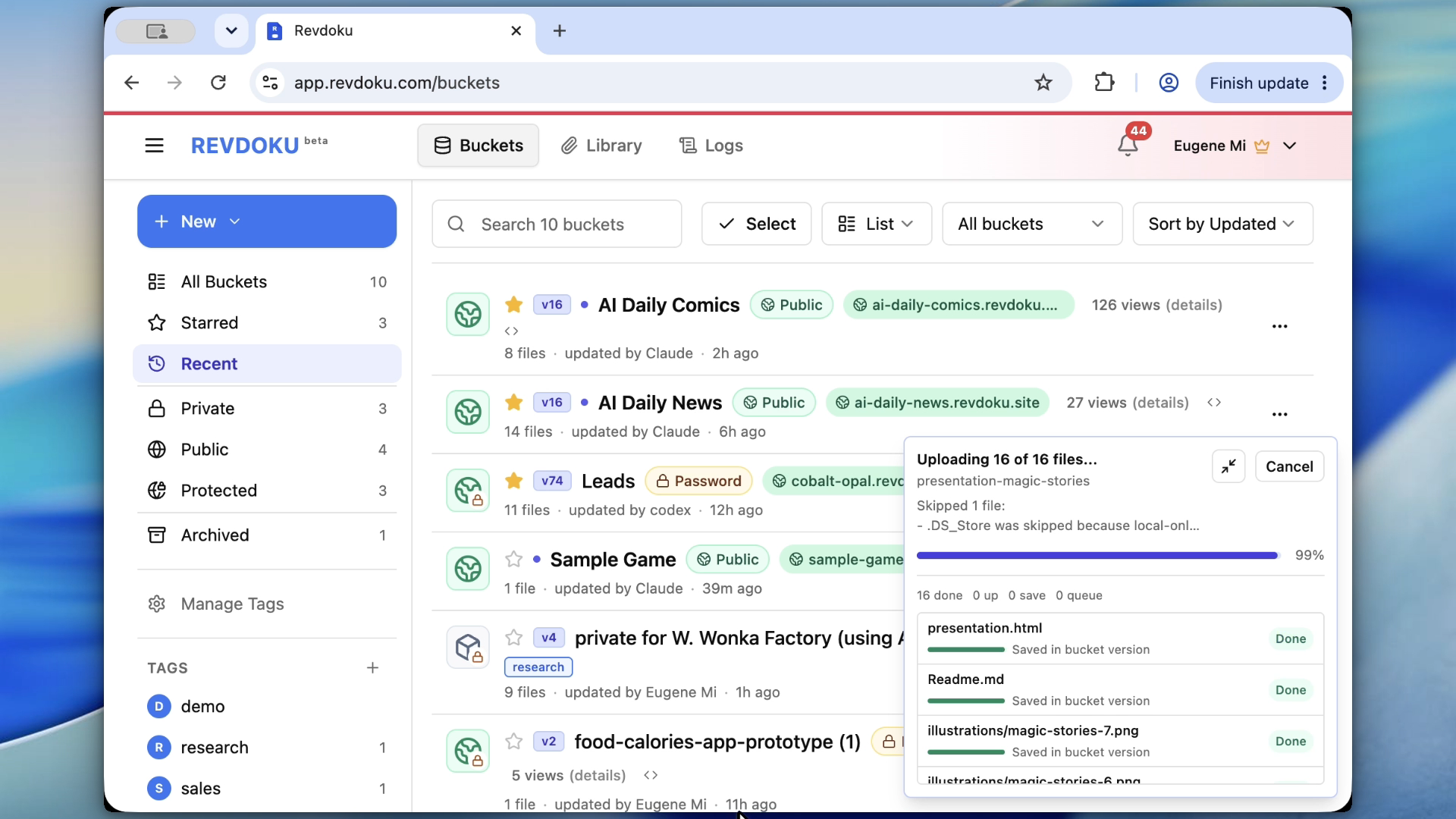
Task: Open the W. Wonka Factory bucket icon
Action: pos(468,648)
